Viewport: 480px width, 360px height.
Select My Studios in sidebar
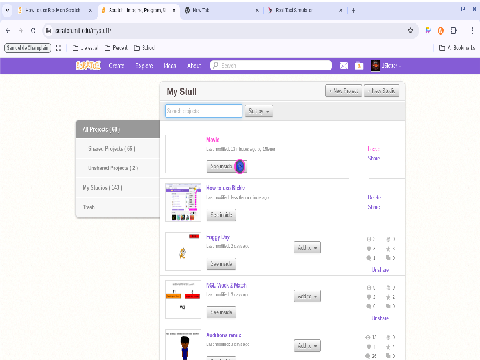(x=118, y=188)
